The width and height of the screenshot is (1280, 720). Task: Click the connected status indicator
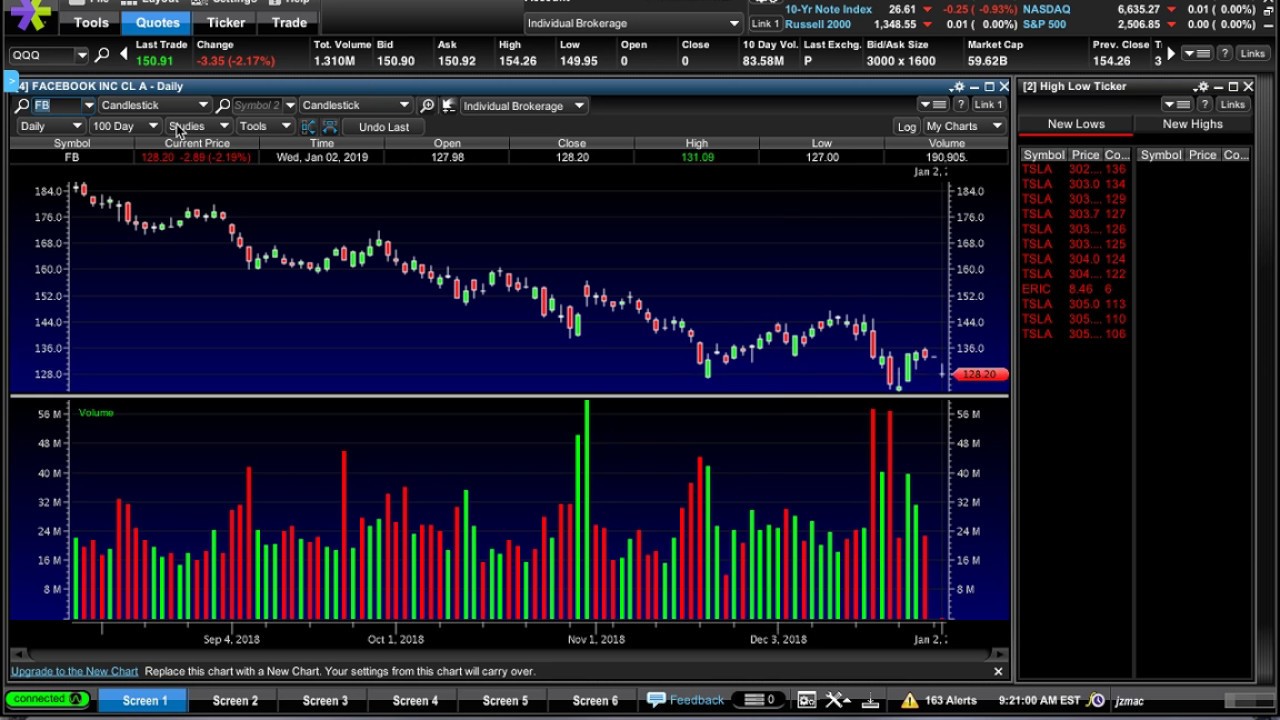46,699
